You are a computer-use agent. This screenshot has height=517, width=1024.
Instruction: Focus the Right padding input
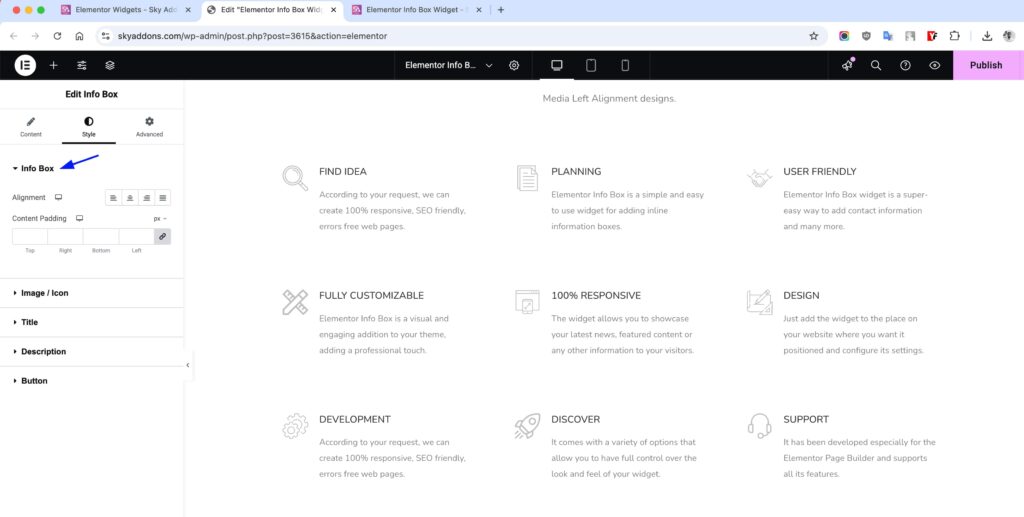[x=65, y=236]
